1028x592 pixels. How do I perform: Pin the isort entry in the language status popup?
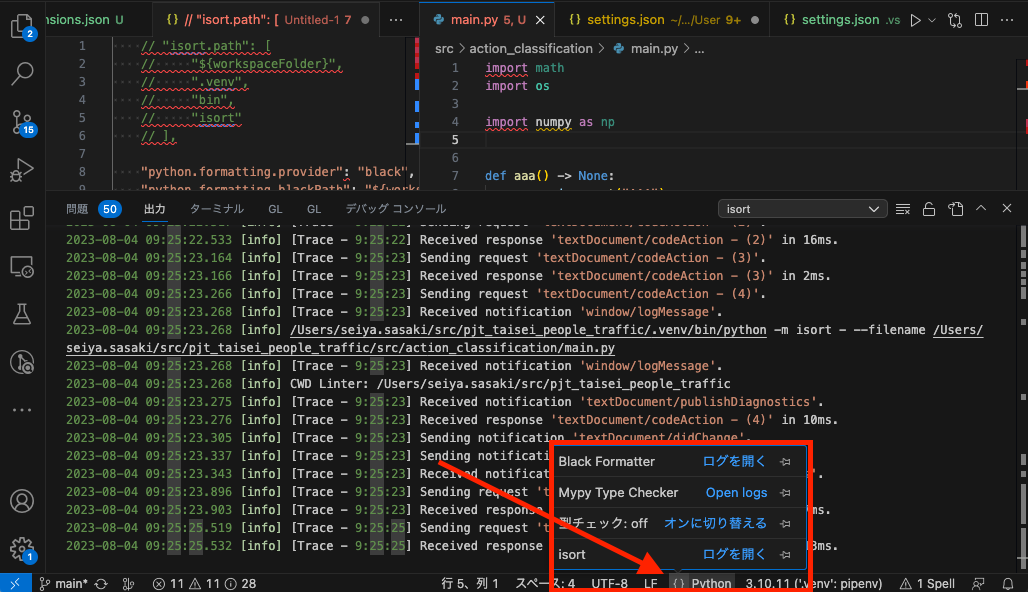click(786, 554)
